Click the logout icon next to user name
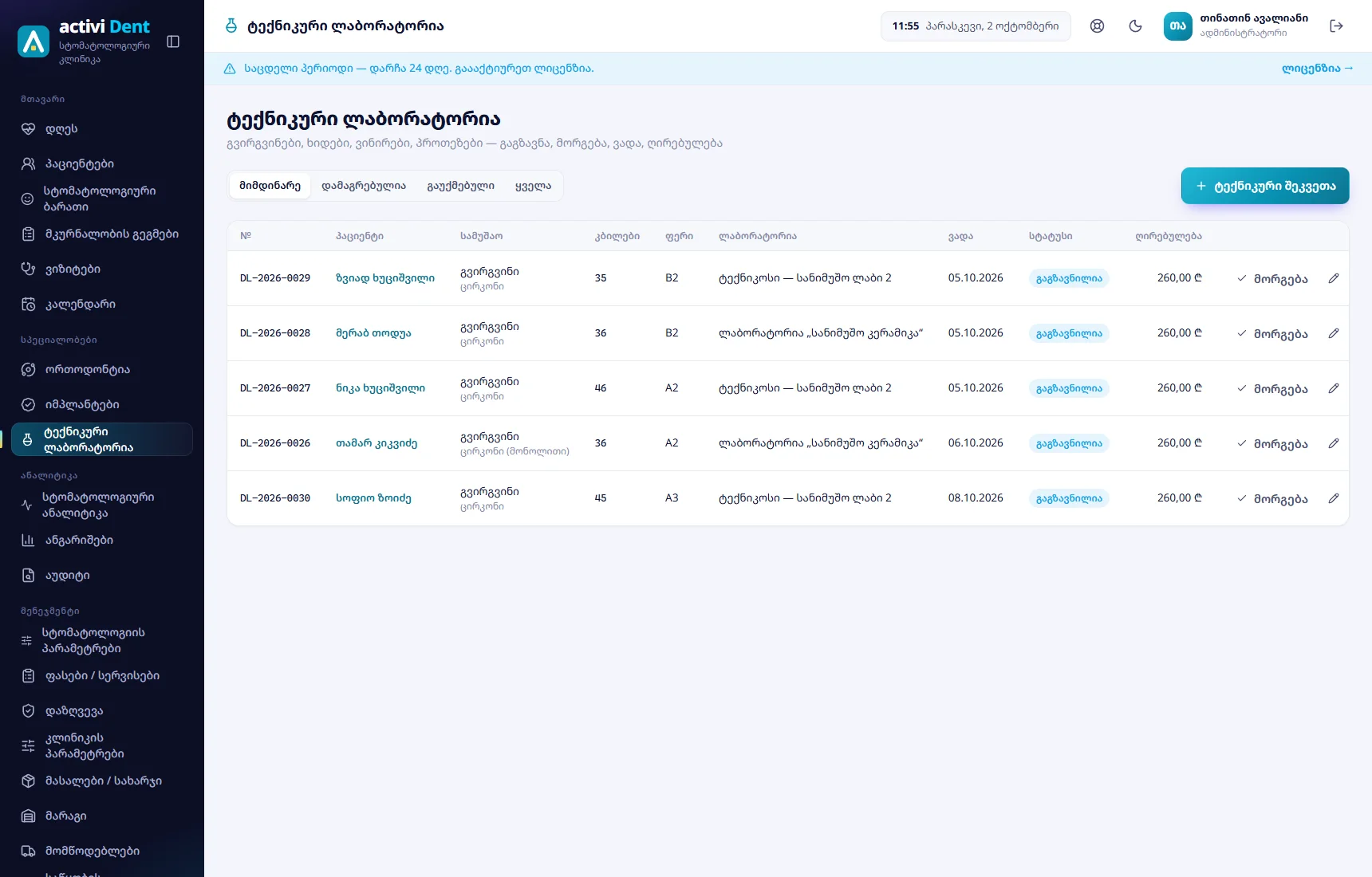Screen dimensions: 1372x877 [1337, 26]
